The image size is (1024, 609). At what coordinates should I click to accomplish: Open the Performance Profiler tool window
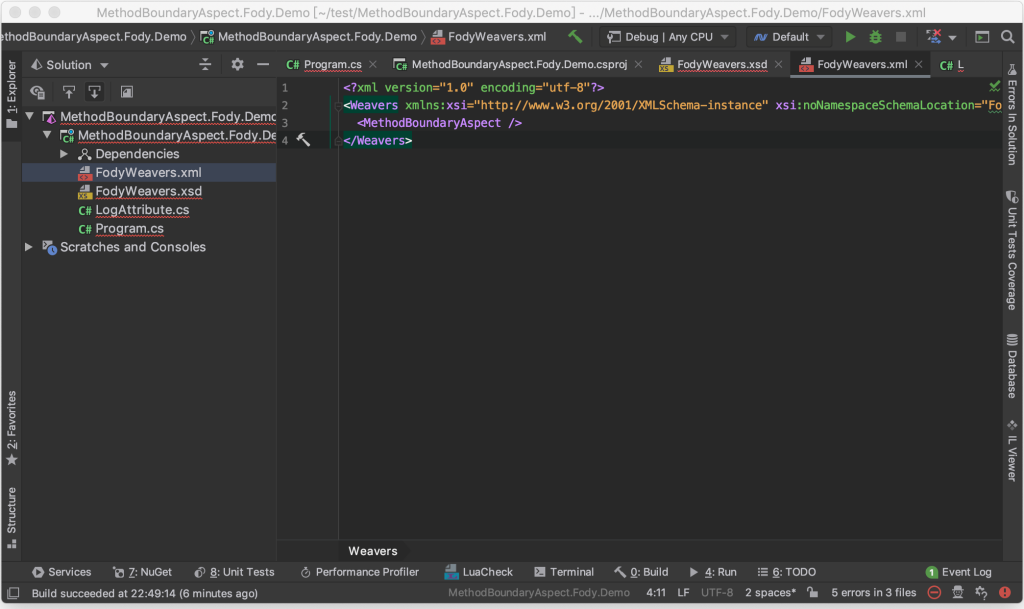(x=359, y=572)
